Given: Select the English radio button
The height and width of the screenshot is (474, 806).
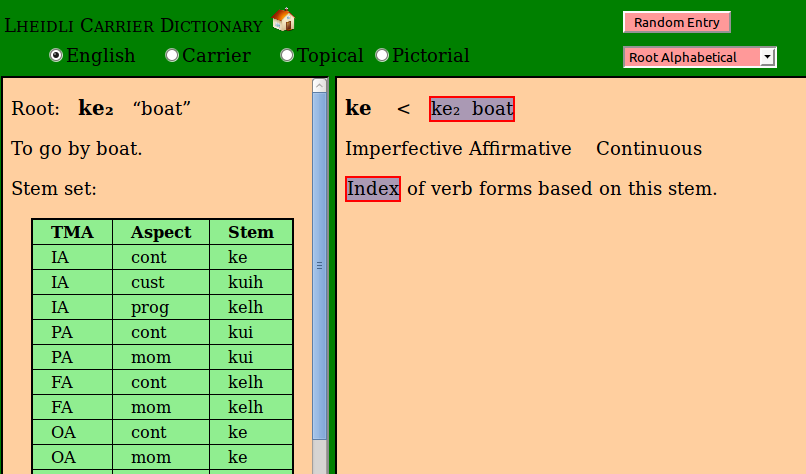Looking at the screenshot, I should coord(56,55).
